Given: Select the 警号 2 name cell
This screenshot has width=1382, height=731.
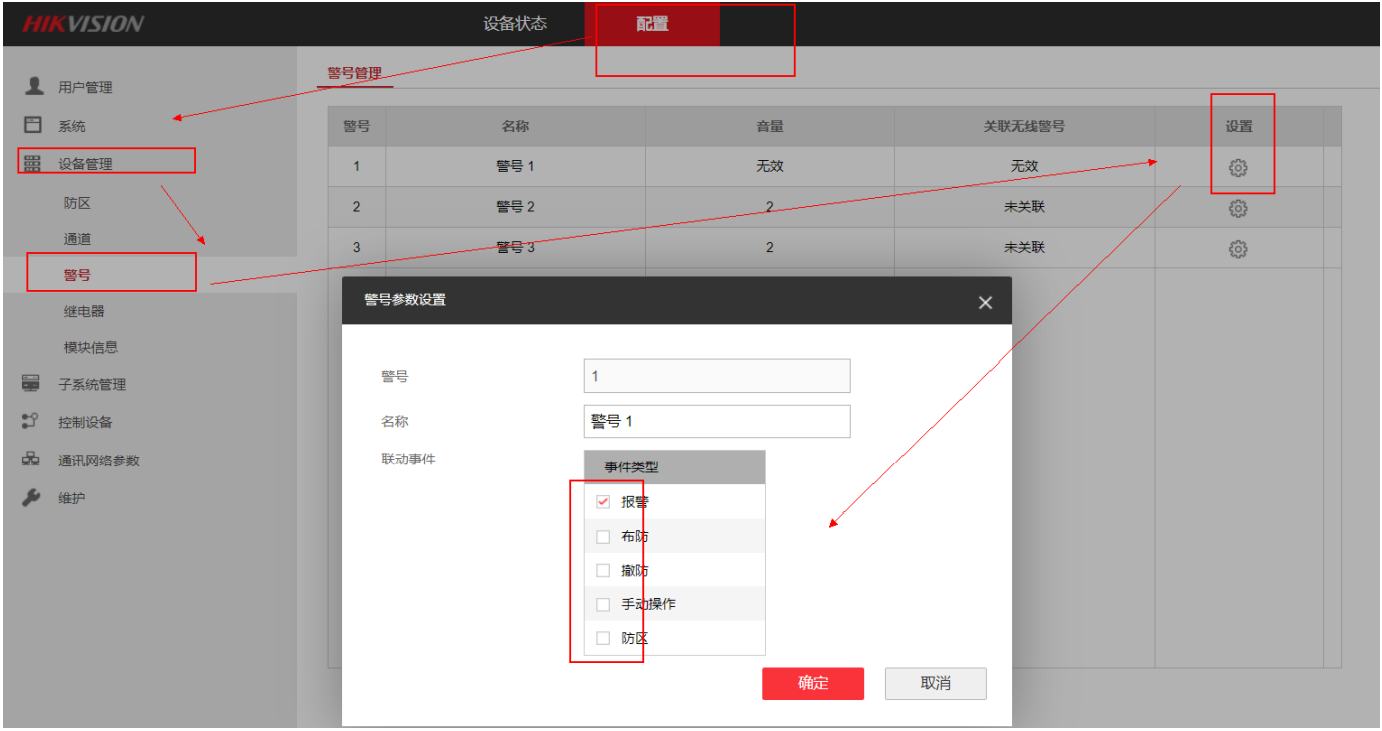Looking at the screenshot, I should (x=515, y=207).
